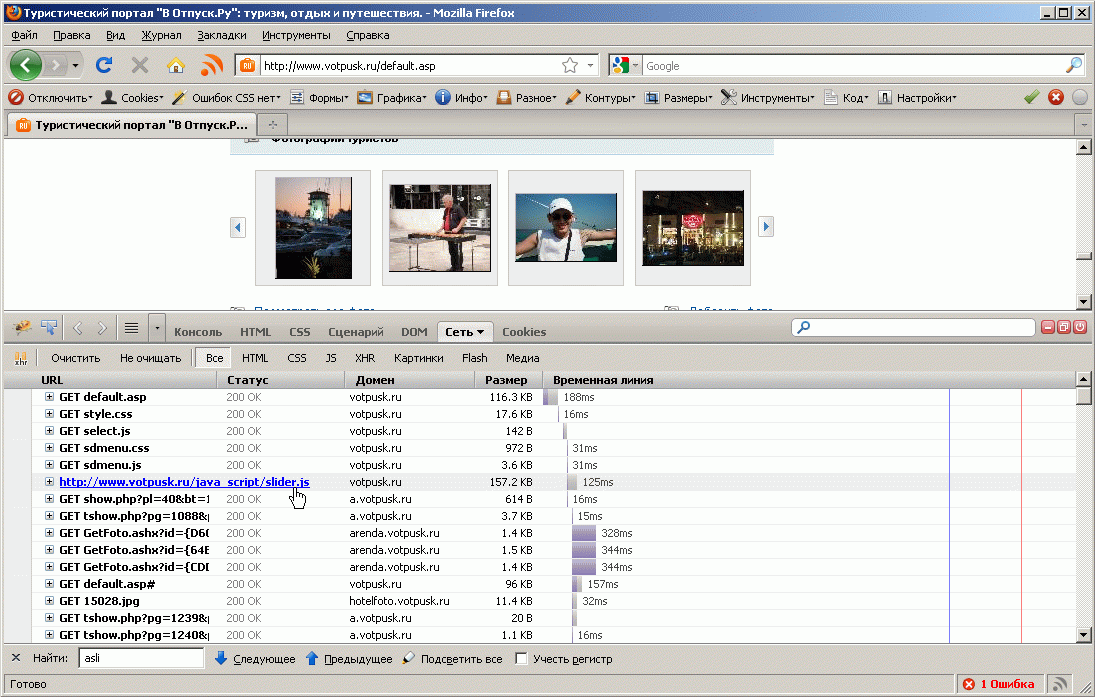Filter requests by Картинки (images)
The width and height of the screenshot is (1095, 697).
(418, 358)
